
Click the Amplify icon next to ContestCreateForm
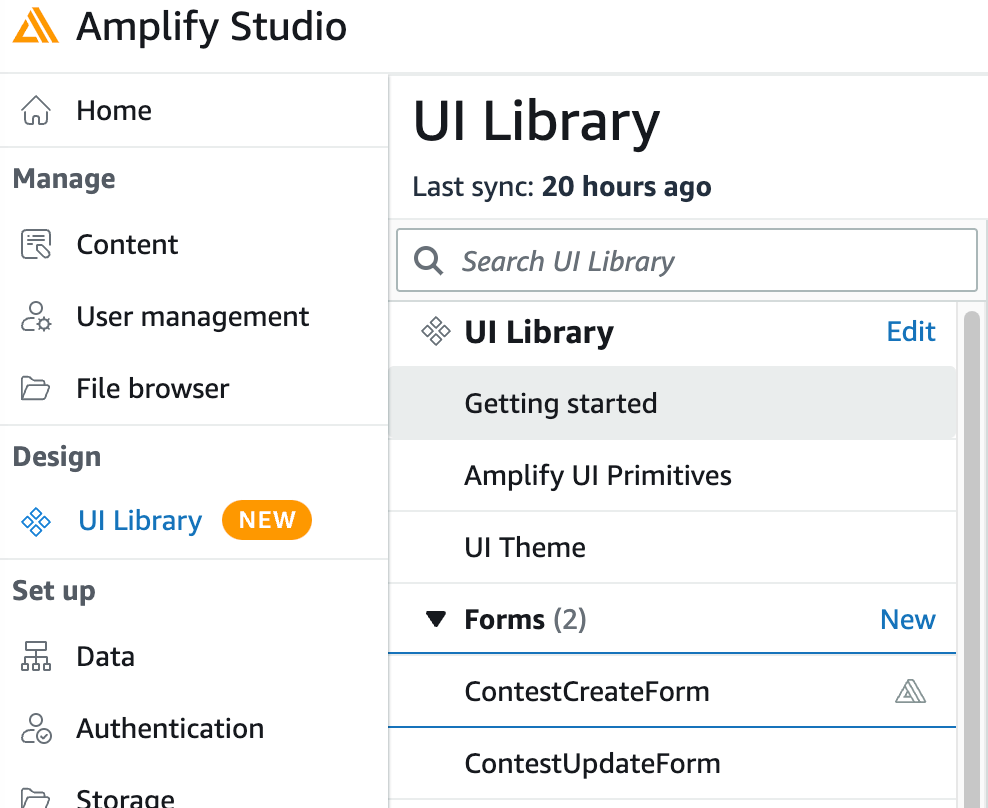click(910, 690)
